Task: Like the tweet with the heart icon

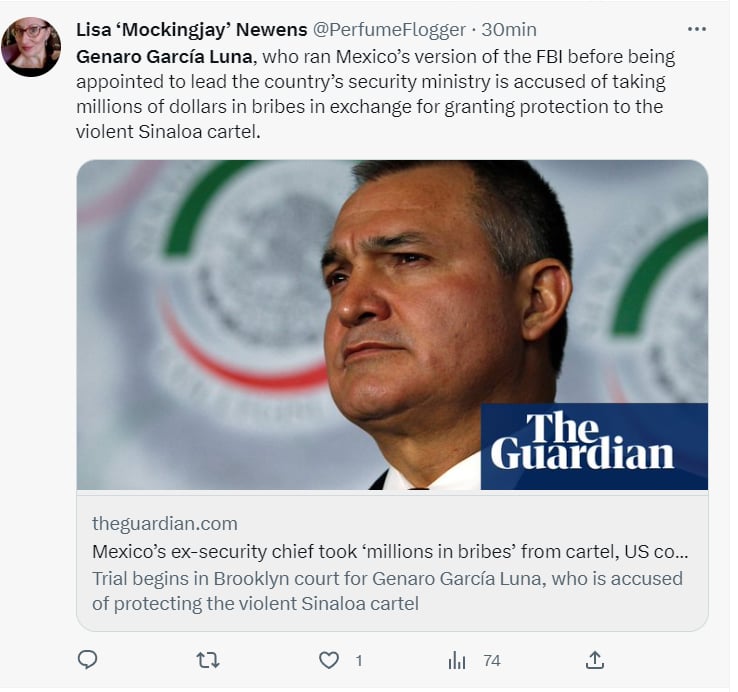Action: click(x=329, y=660)
